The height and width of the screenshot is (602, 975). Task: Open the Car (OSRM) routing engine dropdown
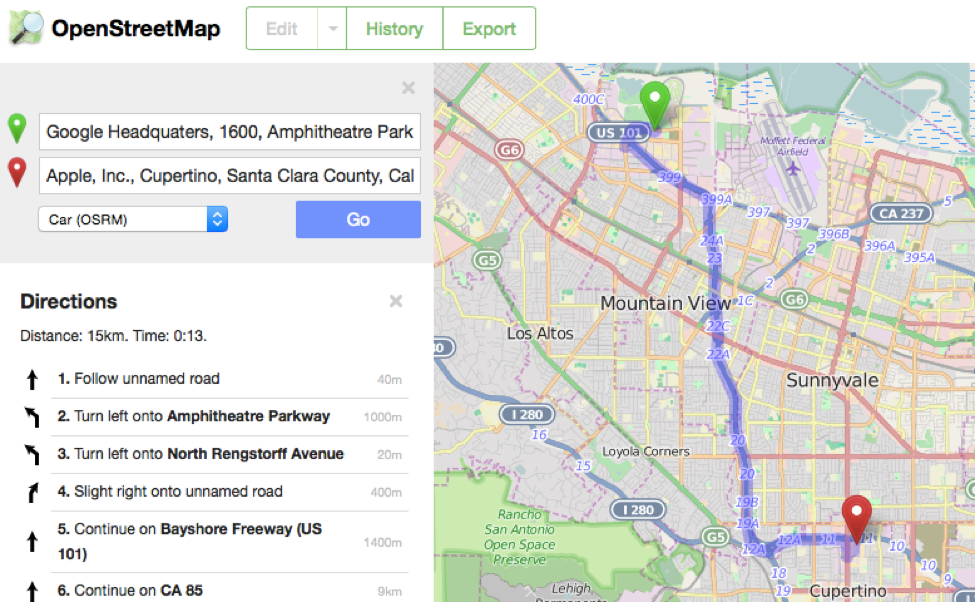133,220
